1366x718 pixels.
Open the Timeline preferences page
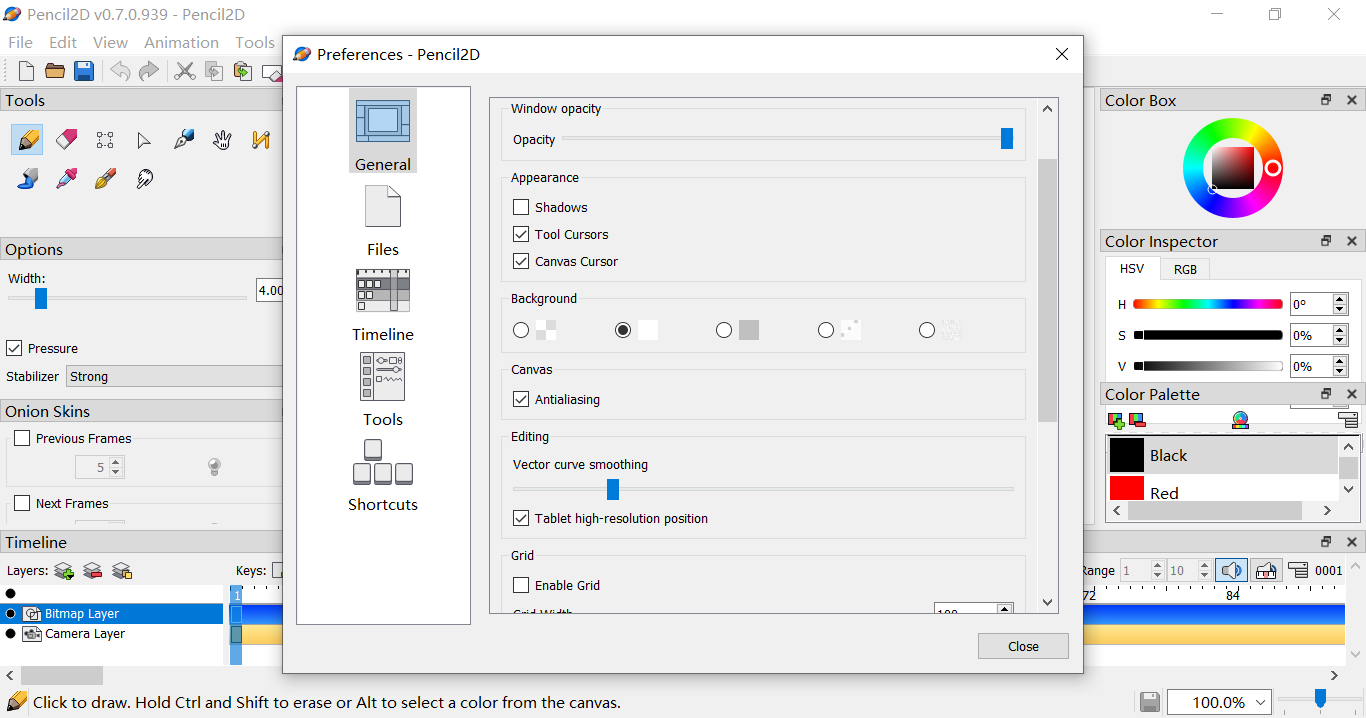[383, 306]
